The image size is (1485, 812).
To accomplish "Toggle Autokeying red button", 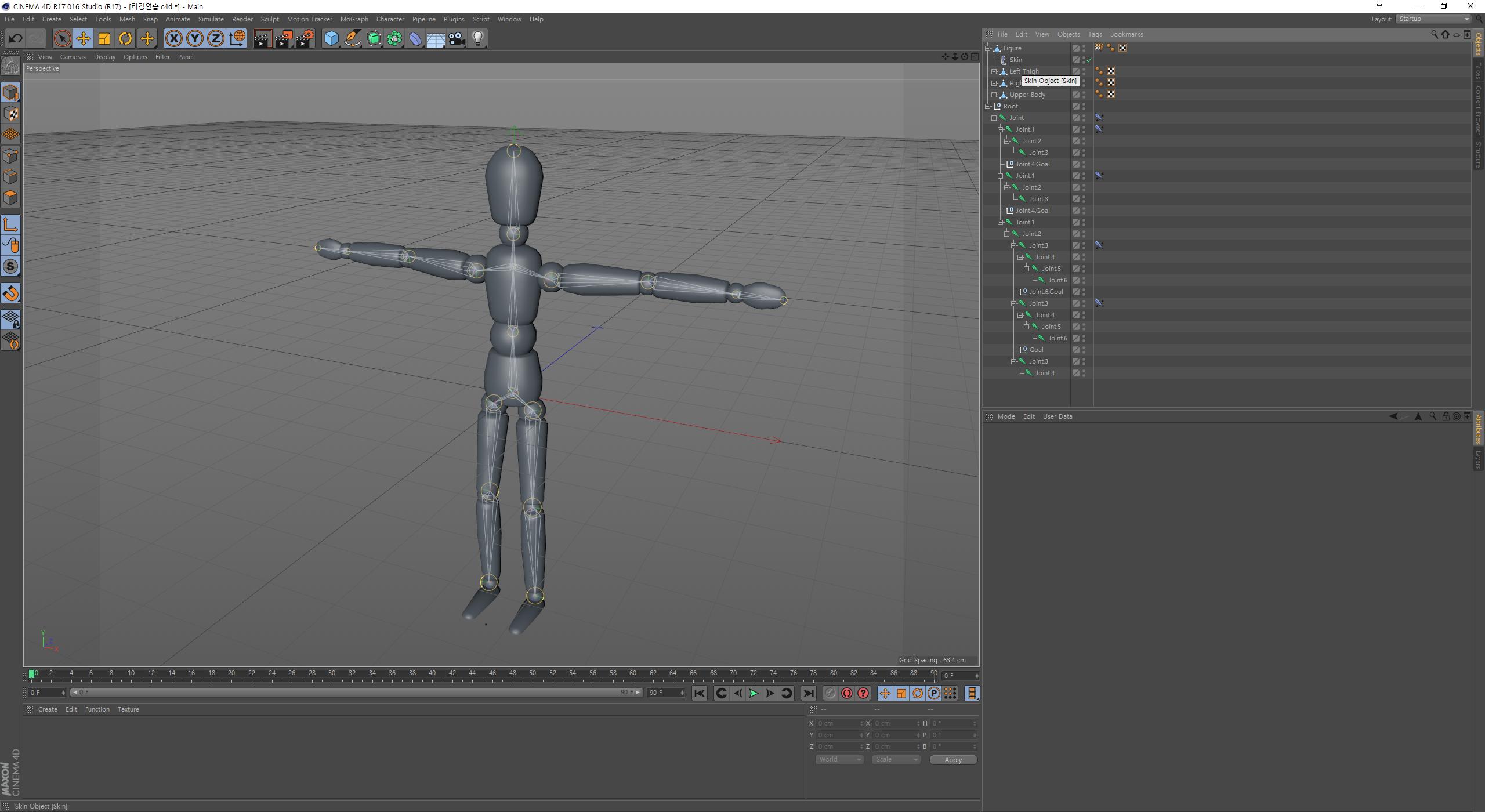I will [x=846, y=693].
